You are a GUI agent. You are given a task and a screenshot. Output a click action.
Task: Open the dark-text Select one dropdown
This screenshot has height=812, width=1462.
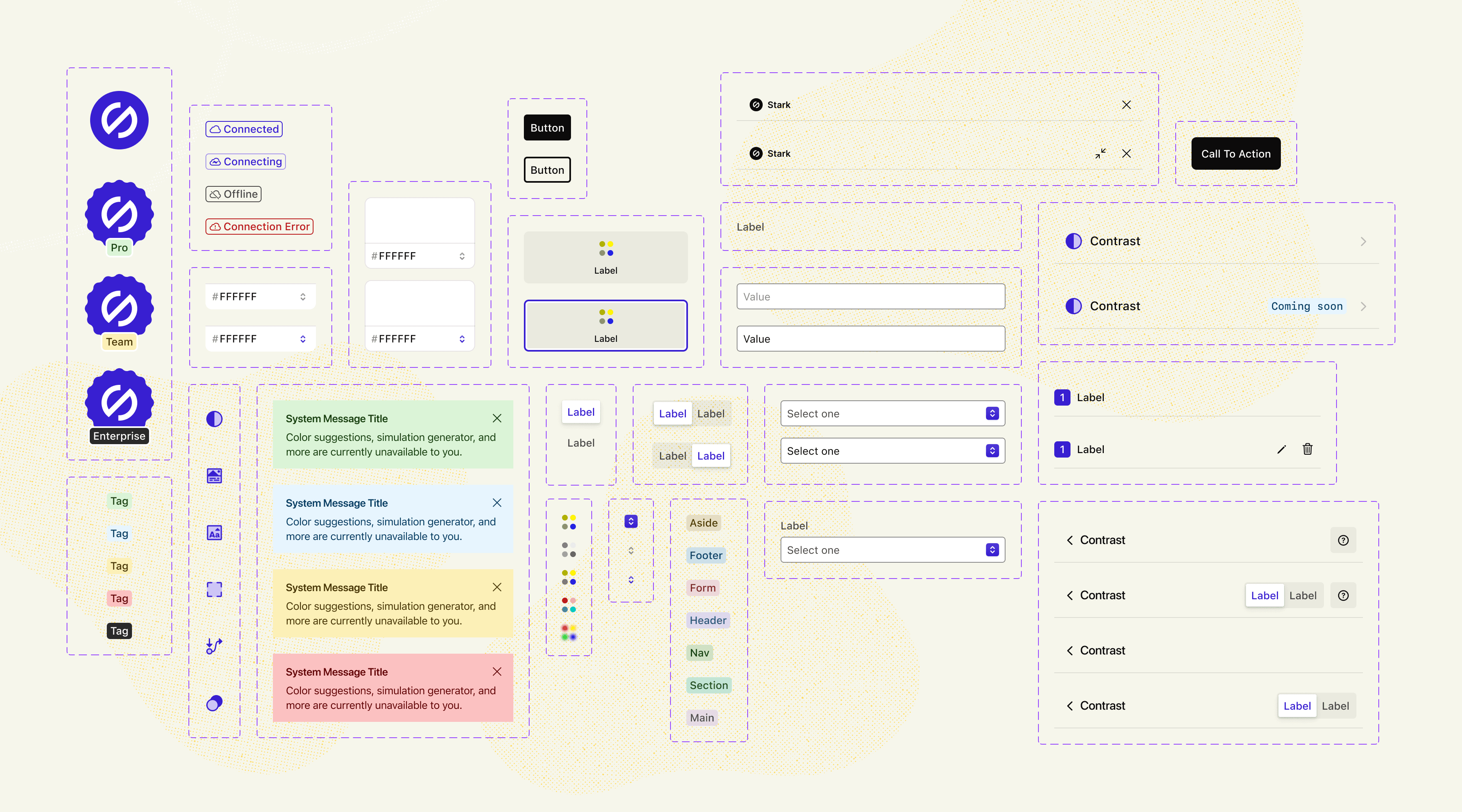[892, 451]
